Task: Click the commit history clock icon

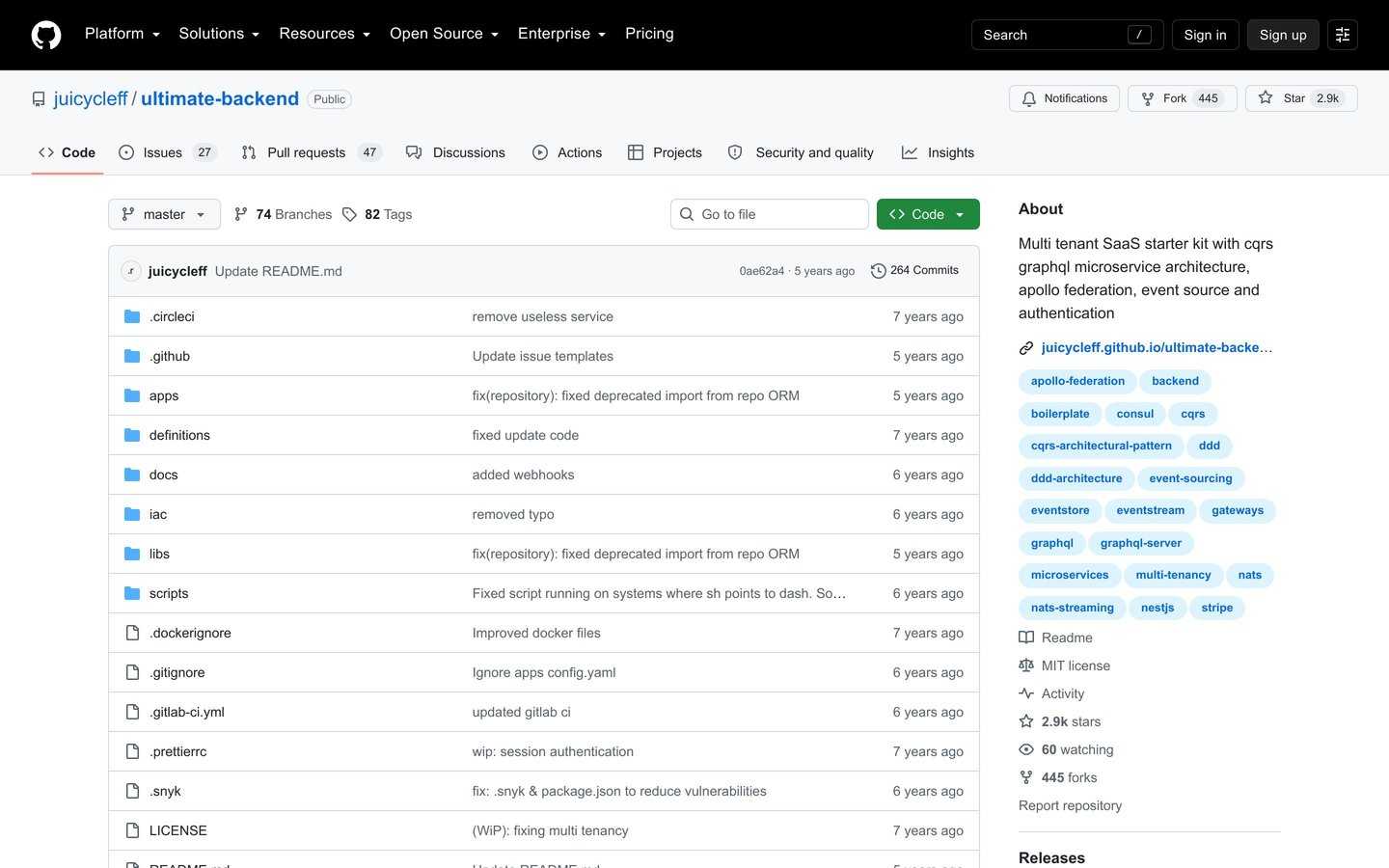Action: pos(878,271)
